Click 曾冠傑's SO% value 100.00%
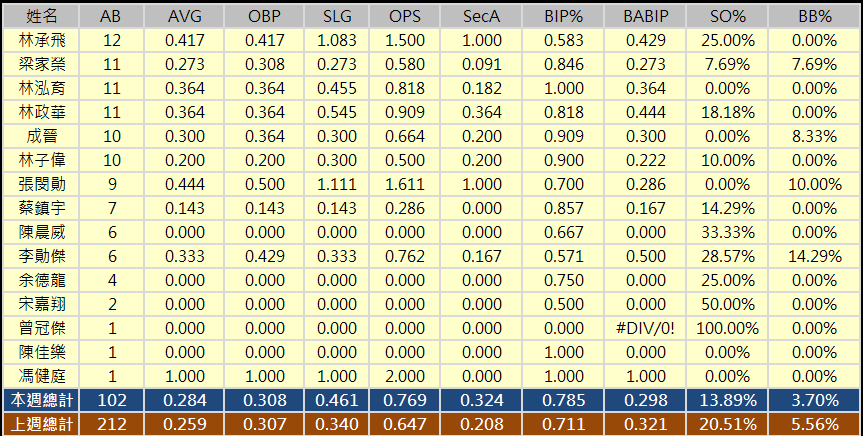863x436 pixels. click(728, 329)
